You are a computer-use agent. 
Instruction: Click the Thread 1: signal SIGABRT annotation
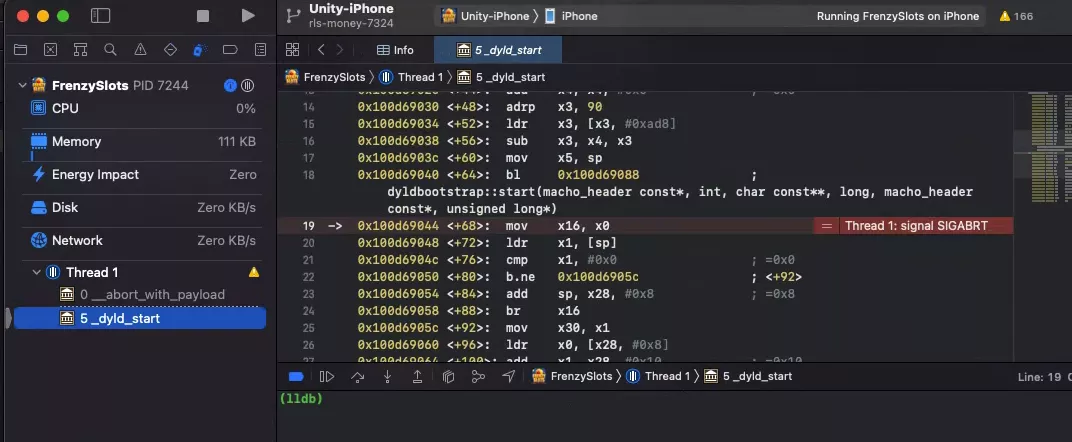point(916,226)
